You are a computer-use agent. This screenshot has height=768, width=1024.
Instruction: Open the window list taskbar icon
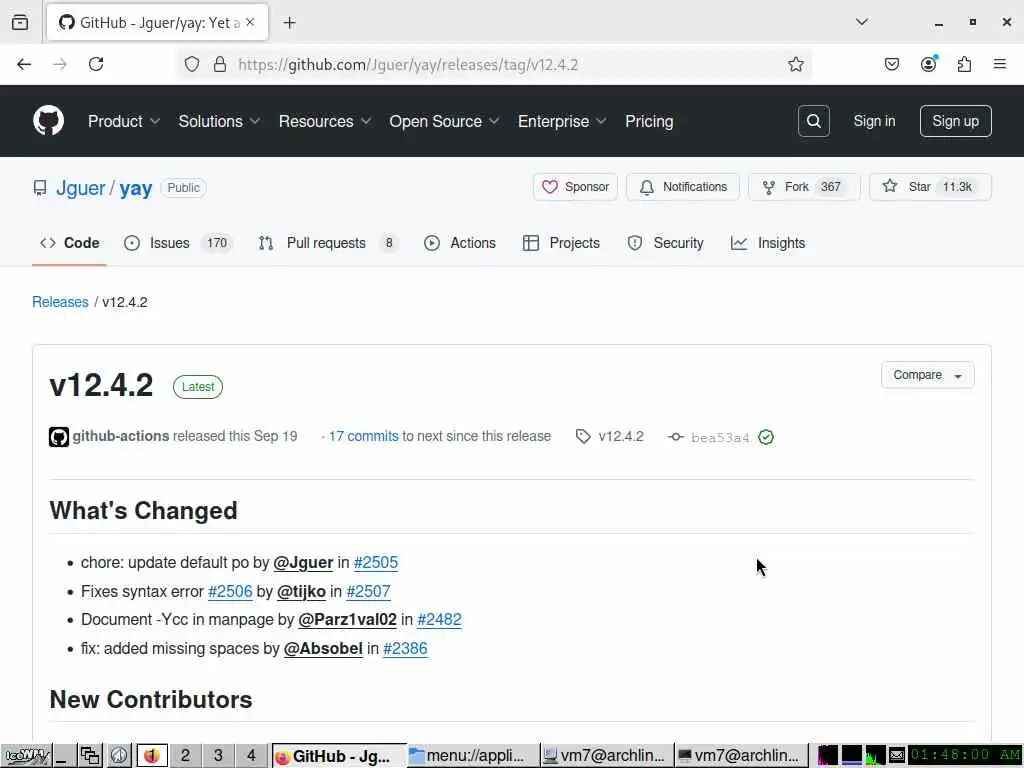tap(89, 756)
